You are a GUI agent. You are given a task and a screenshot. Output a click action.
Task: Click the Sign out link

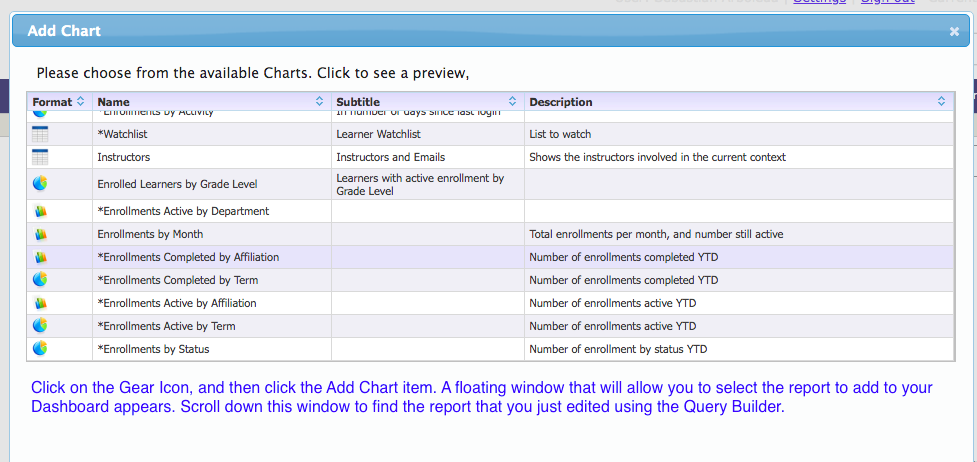pyautogui.click(x=887, y=3)
